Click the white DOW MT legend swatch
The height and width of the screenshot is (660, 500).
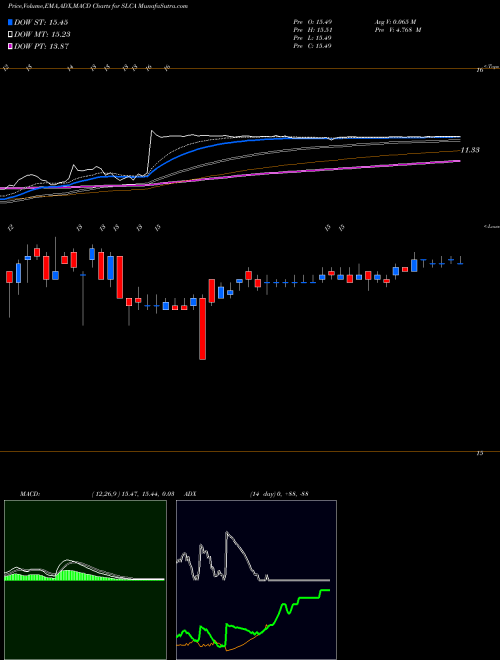pyautogui.click(x=11, y=35)
